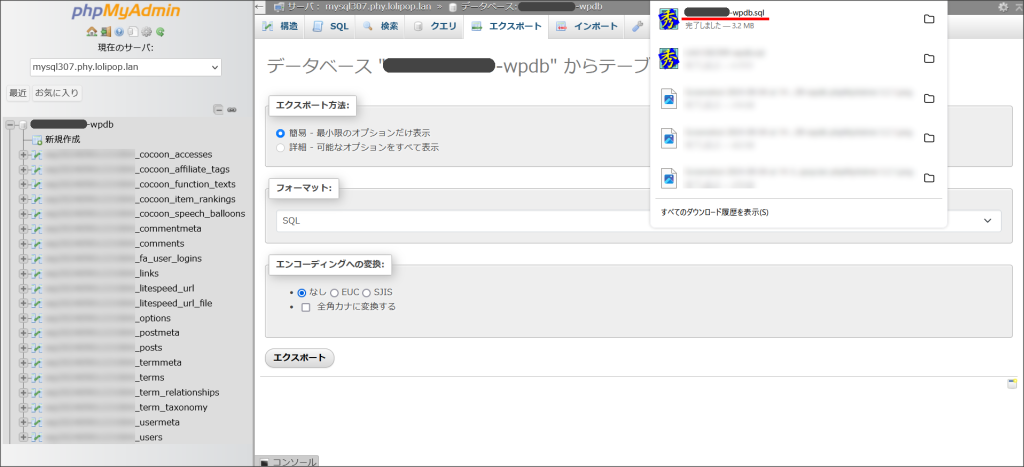
Task: Switch to the SQL tab
Action: click(x=330, y=27)
